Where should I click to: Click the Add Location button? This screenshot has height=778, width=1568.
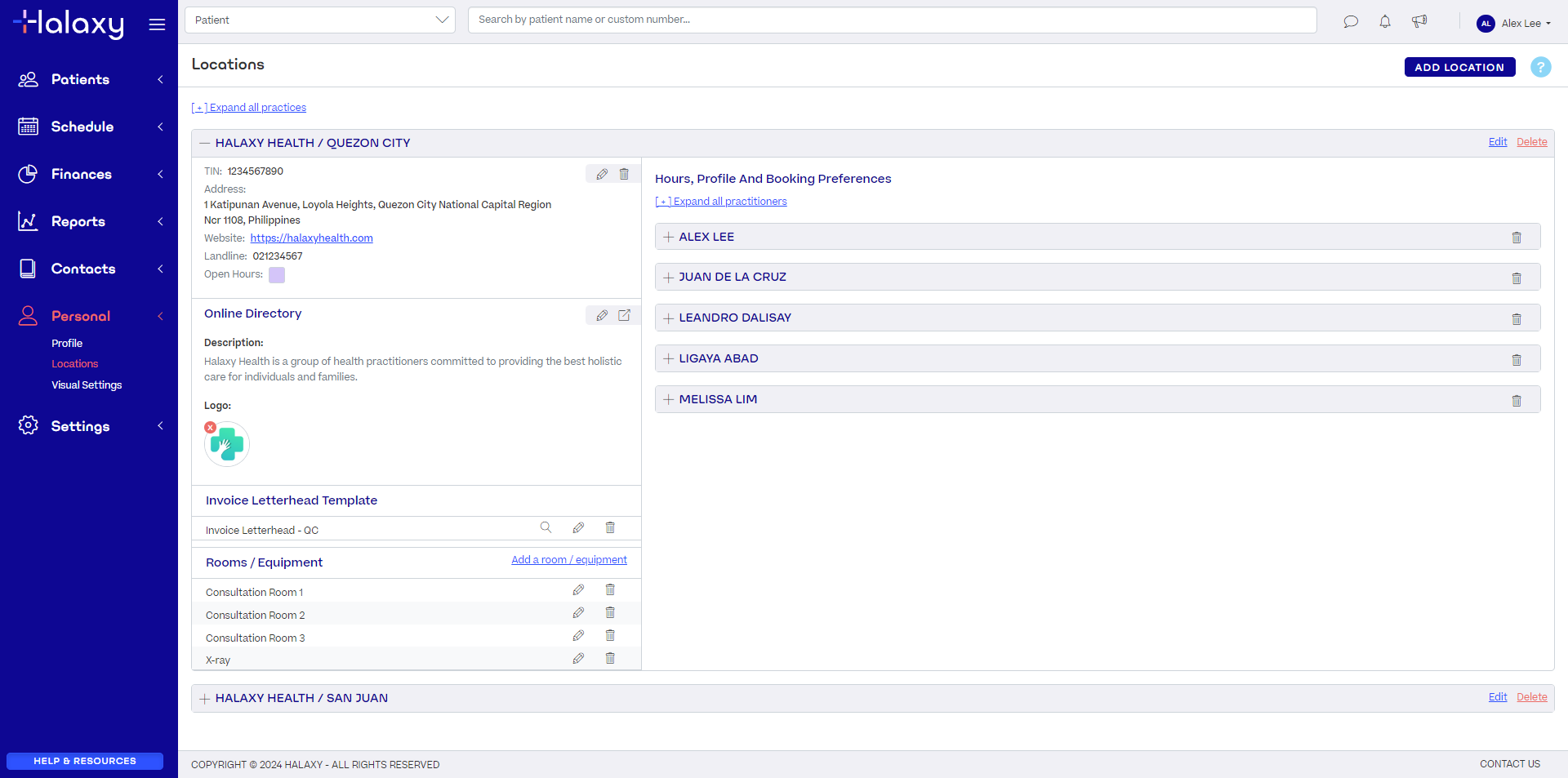tap(1459, 67)
